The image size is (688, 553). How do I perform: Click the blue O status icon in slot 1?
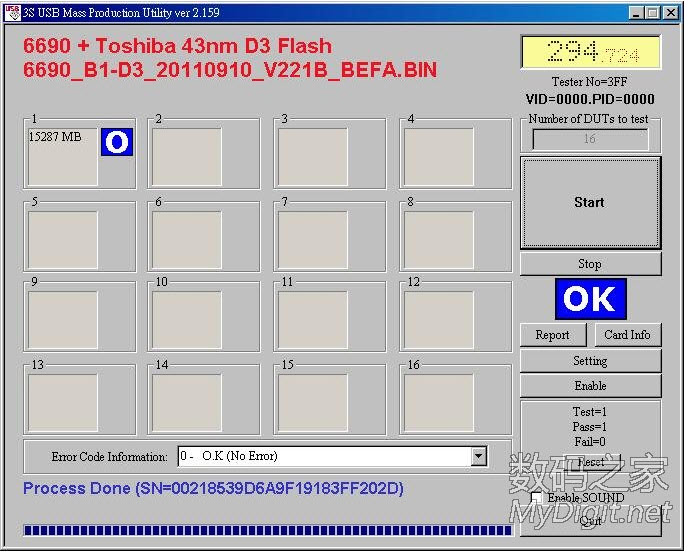pyautogui.click(x=116, y=143)
